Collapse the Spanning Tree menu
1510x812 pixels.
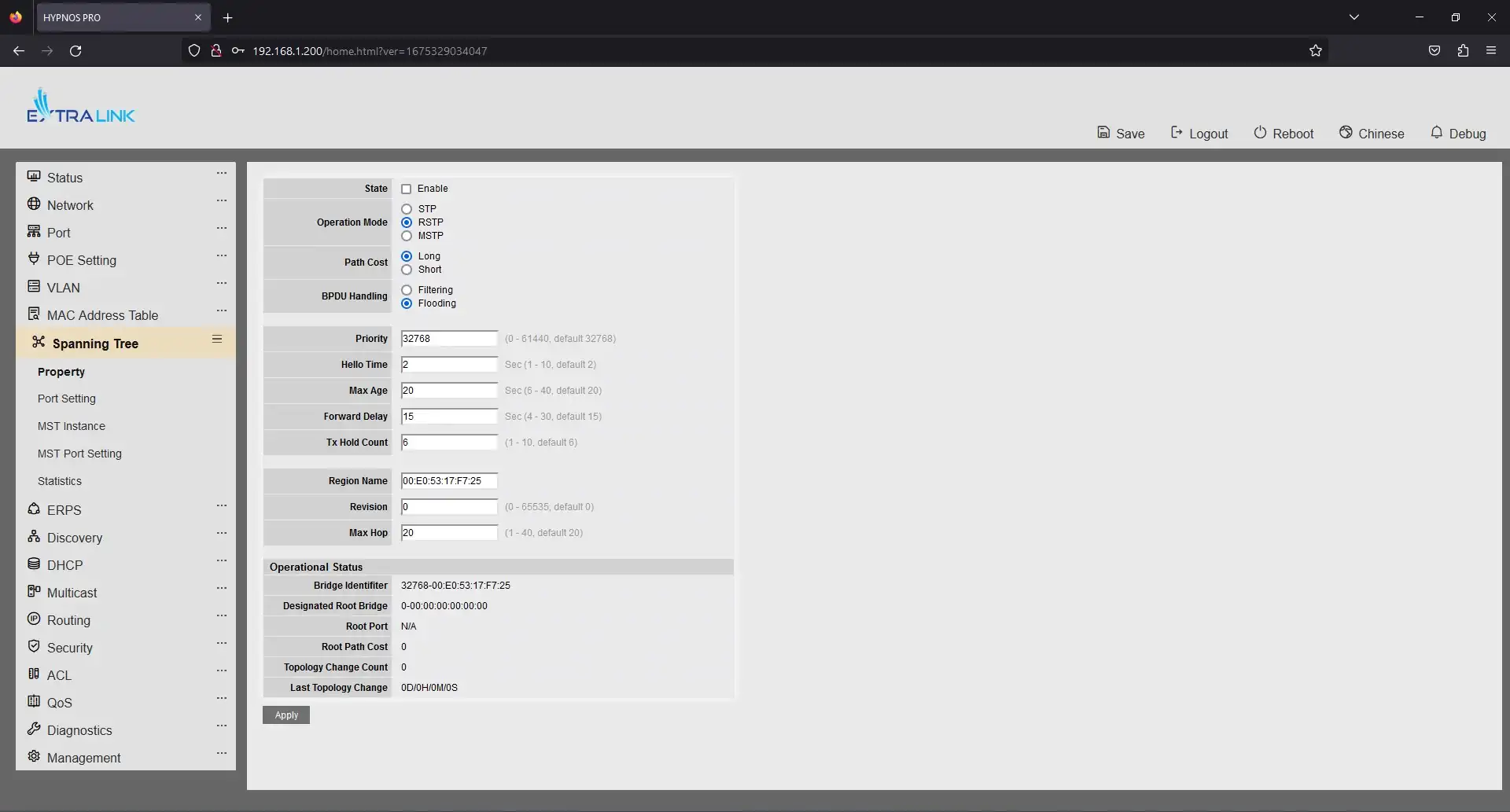point(217,339)
